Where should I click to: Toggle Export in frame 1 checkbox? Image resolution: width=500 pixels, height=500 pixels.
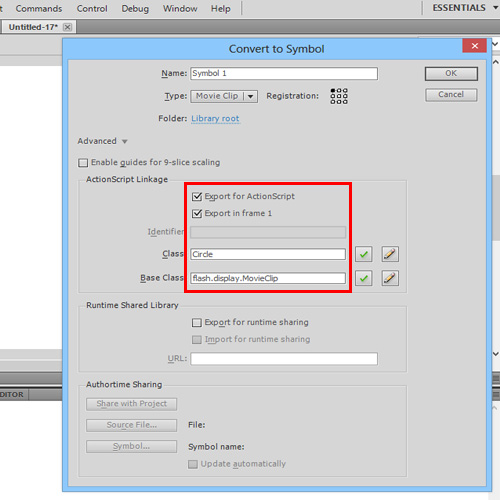point(197,213)
